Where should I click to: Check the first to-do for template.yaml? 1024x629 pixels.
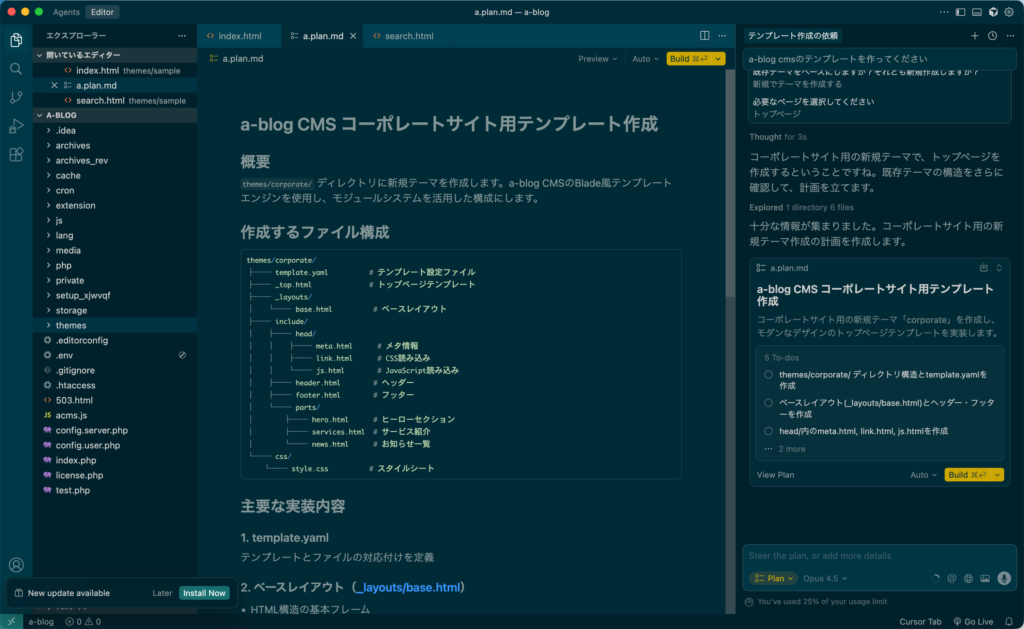[768, 374]
